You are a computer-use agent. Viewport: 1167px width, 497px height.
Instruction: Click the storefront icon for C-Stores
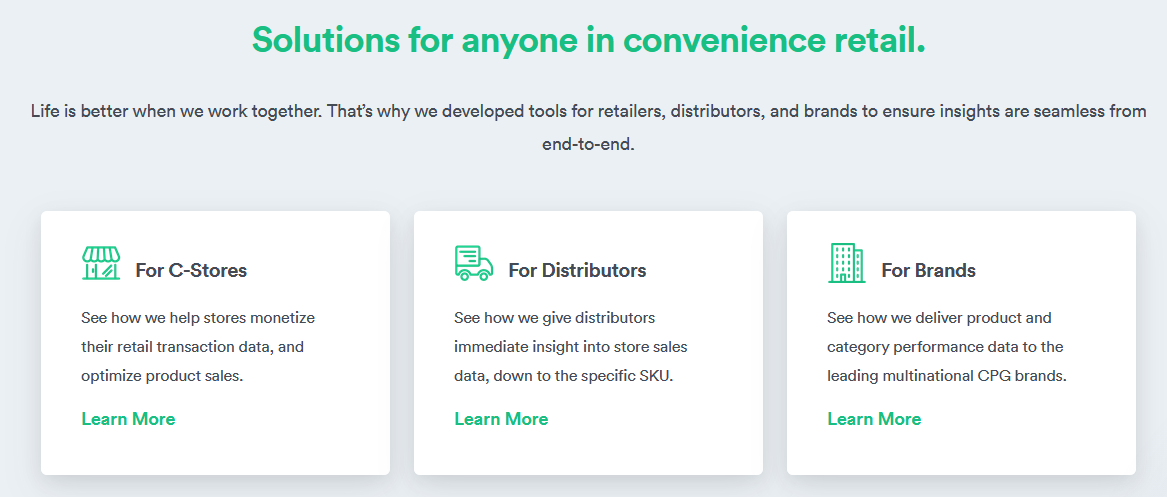(101, 263)
